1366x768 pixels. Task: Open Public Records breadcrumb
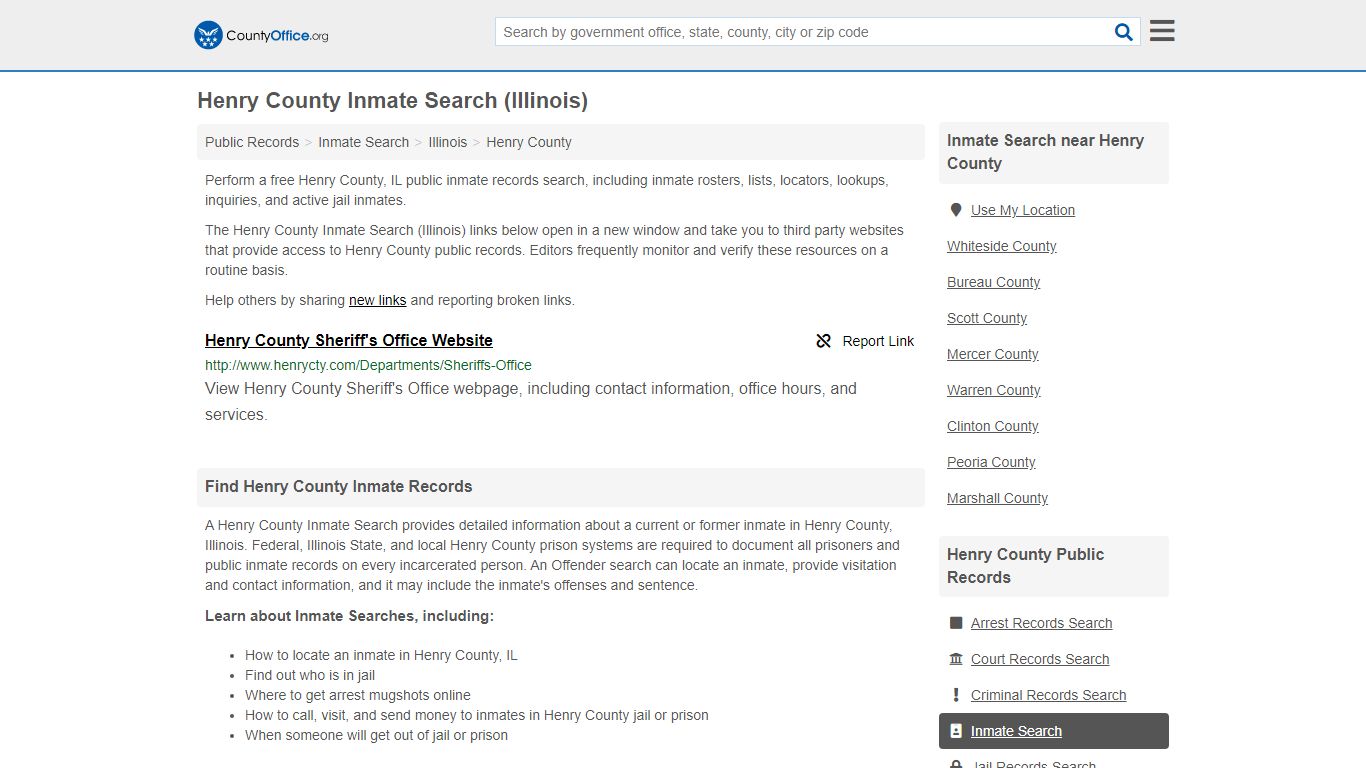point(252,142)
